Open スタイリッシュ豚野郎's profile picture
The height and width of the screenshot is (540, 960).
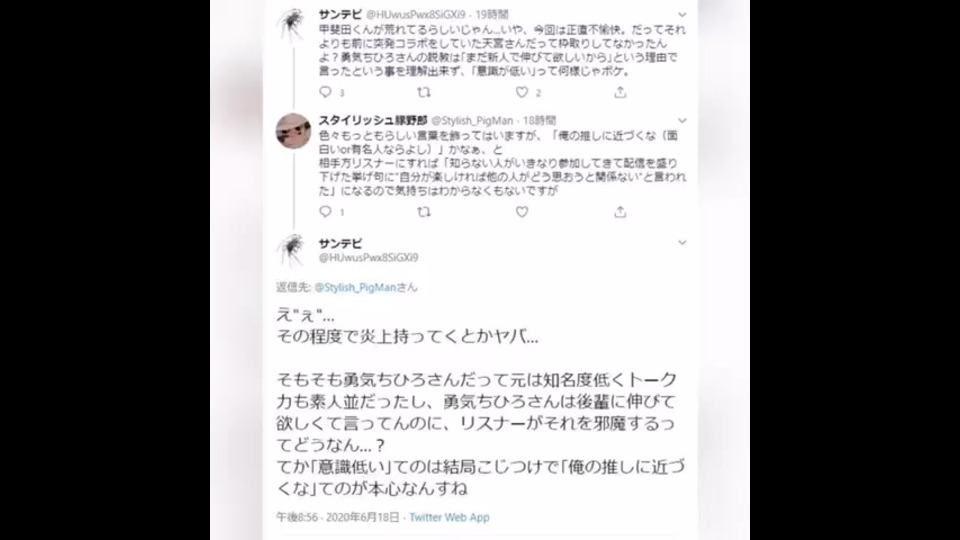[293, 131]
